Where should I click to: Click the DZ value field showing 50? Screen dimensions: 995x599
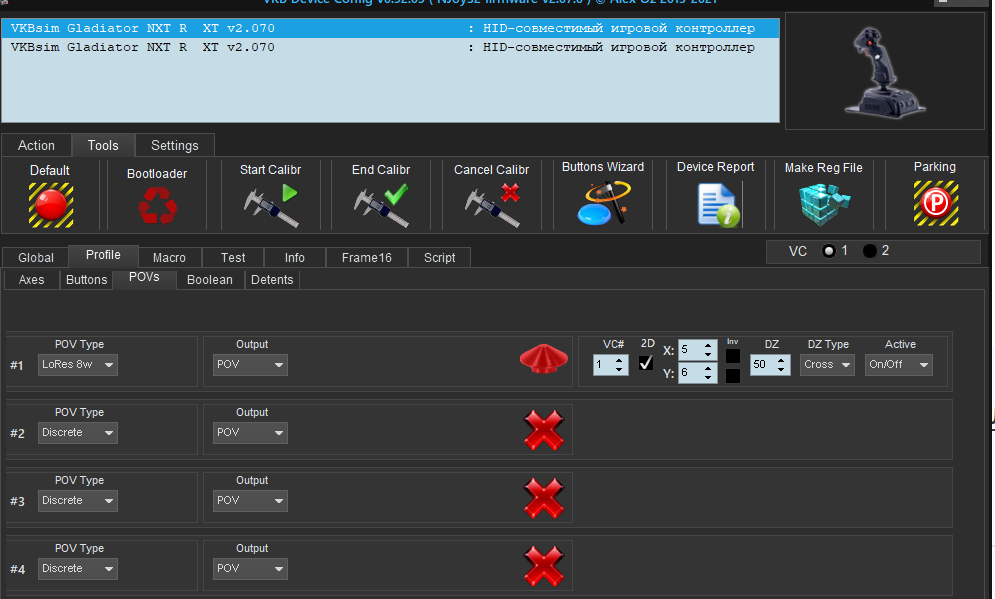tap(770, 365)
